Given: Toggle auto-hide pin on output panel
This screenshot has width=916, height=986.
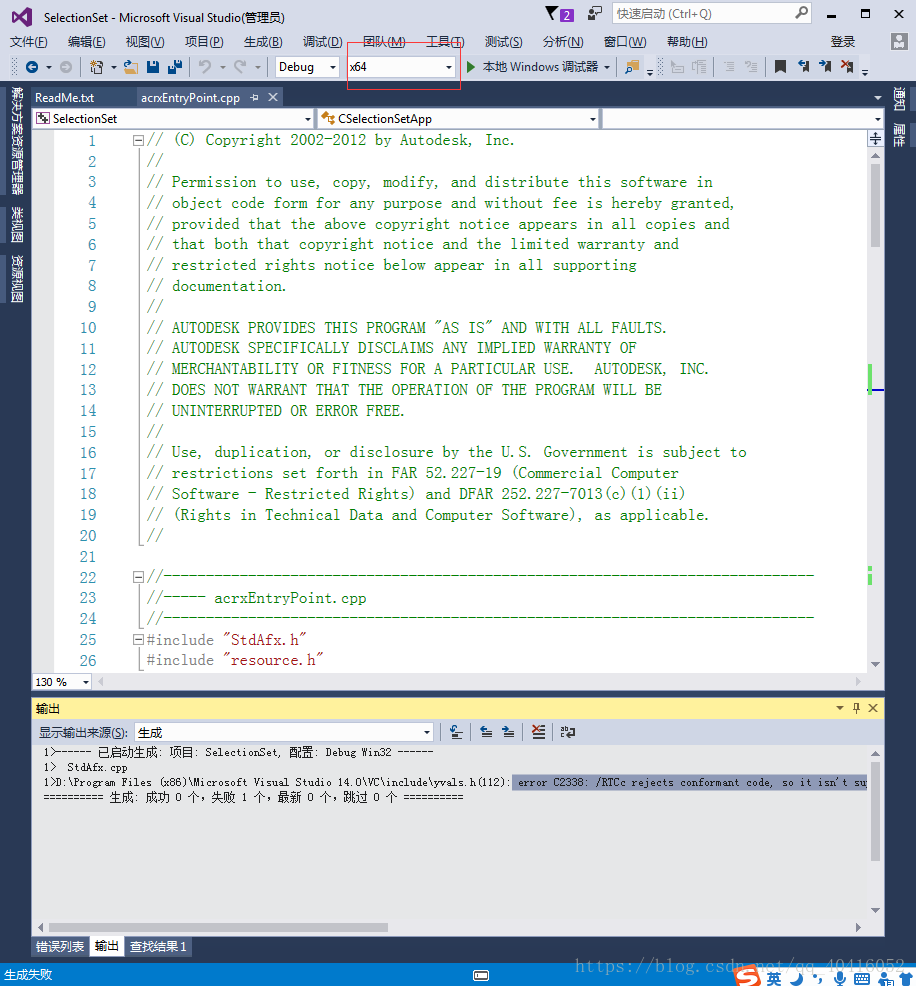Looking at the screenshot, I should (x=856, y=708).
